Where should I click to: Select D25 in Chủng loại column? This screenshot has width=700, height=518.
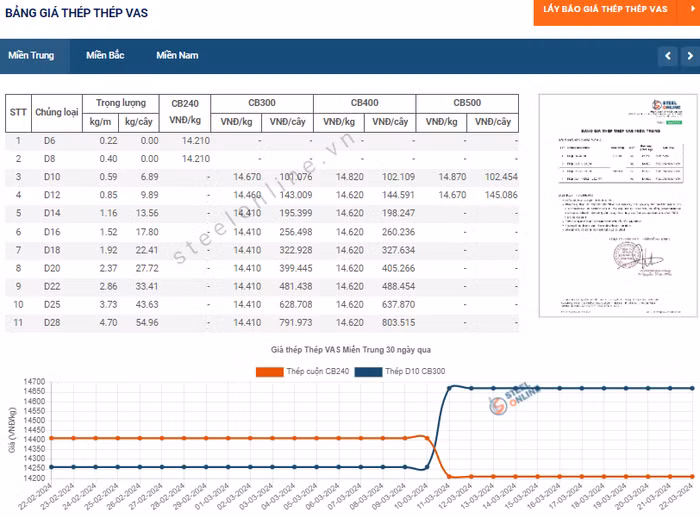pos(52,305)
